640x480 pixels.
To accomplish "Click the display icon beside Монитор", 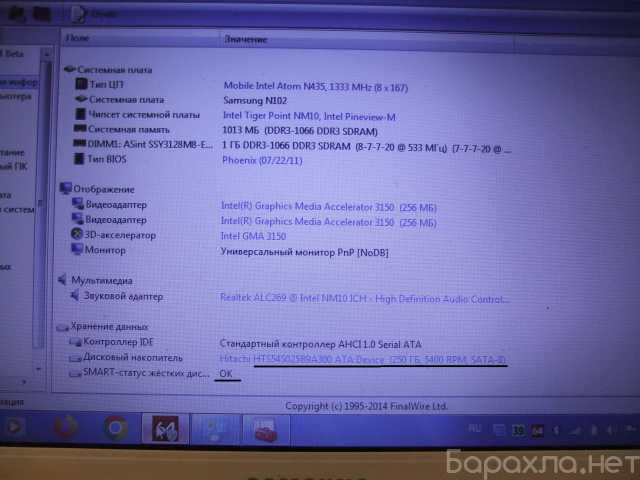I will pyautogui.click(x=77, y=249).
